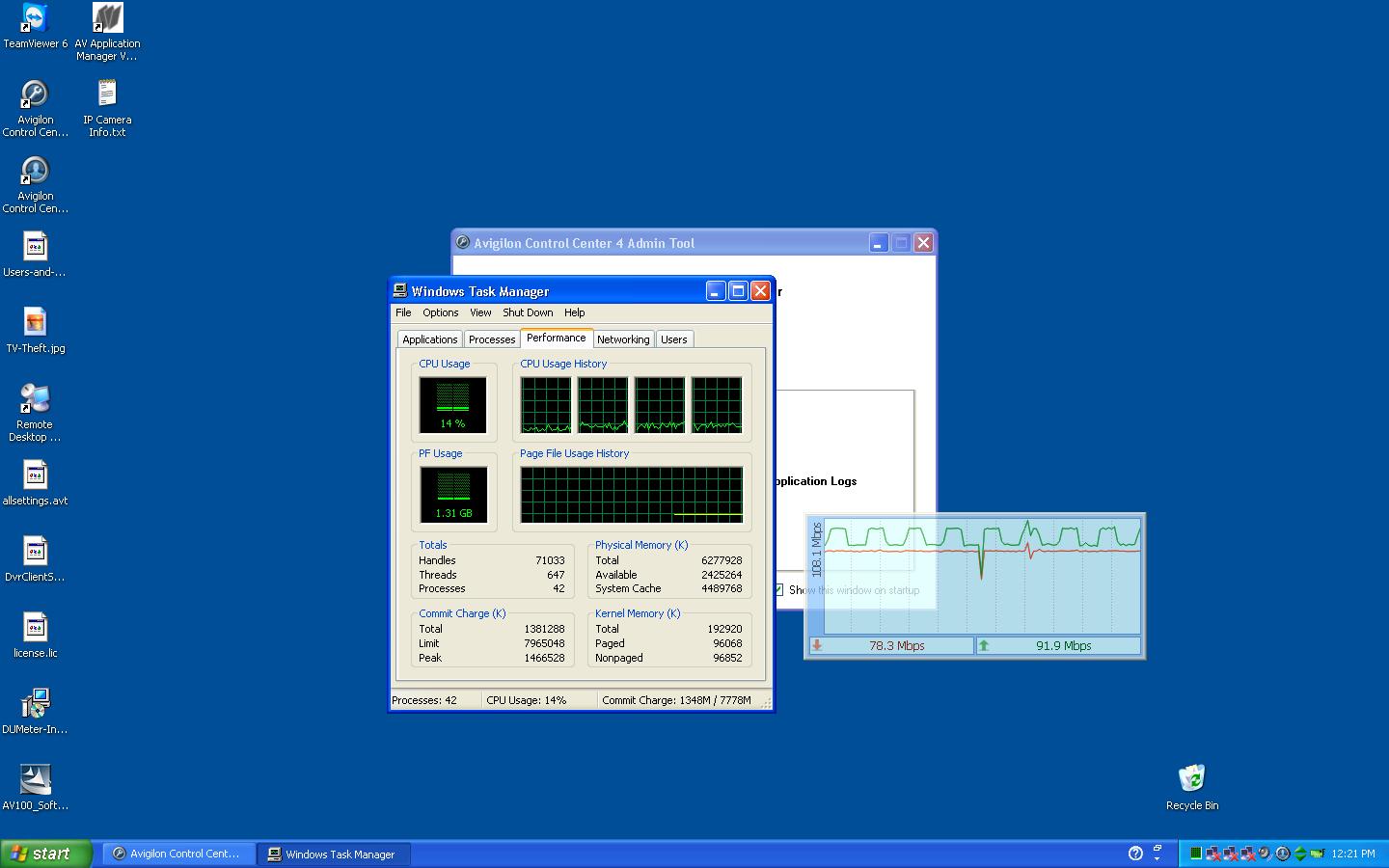Select the license.lic file icon
The width and height of the screenshot is (1389, 868).
(35, 627)
